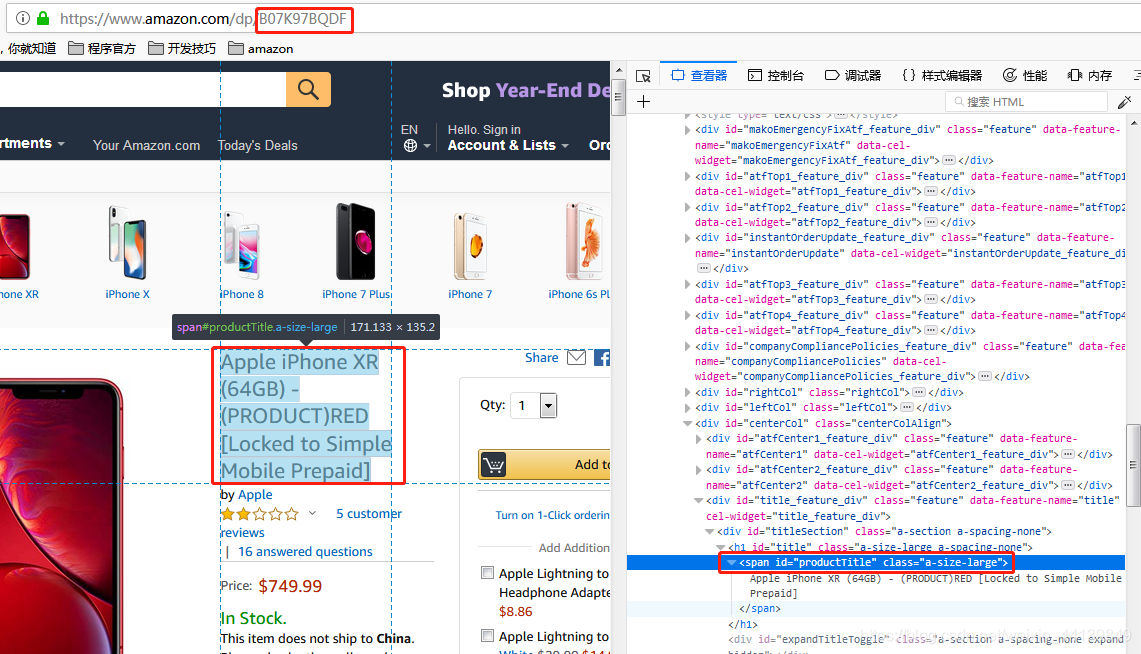Viewport: 1141px width, 654px height.
Task: Select the highlighted productTitle span row
Action: coord(875,562)
